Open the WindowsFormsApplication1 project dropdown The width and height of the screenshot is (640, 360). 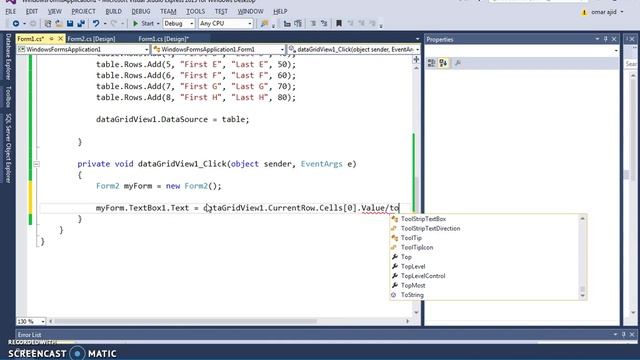[x=83, y=49]
